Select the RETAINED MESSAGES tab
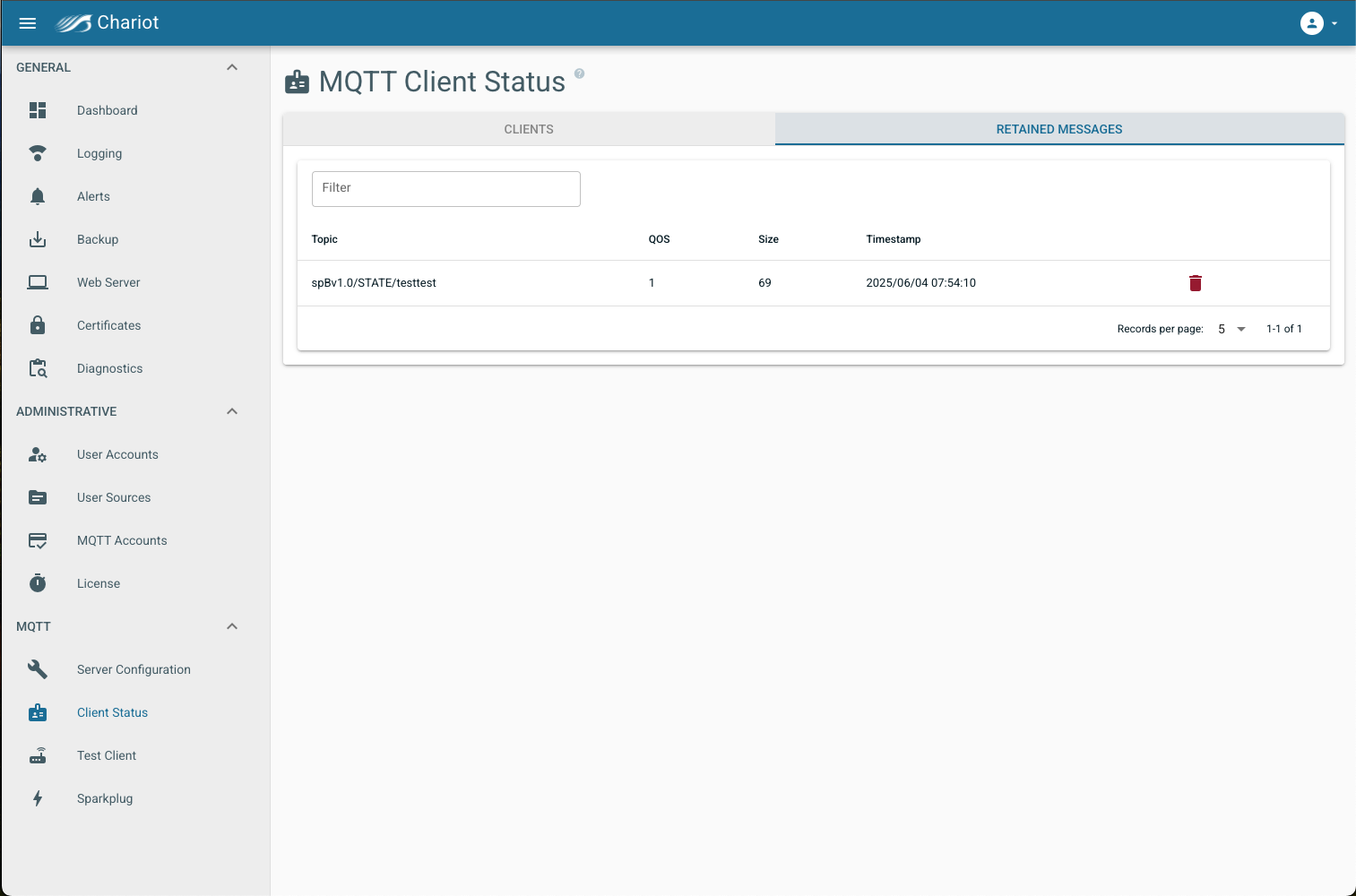 click(1059, 129)
